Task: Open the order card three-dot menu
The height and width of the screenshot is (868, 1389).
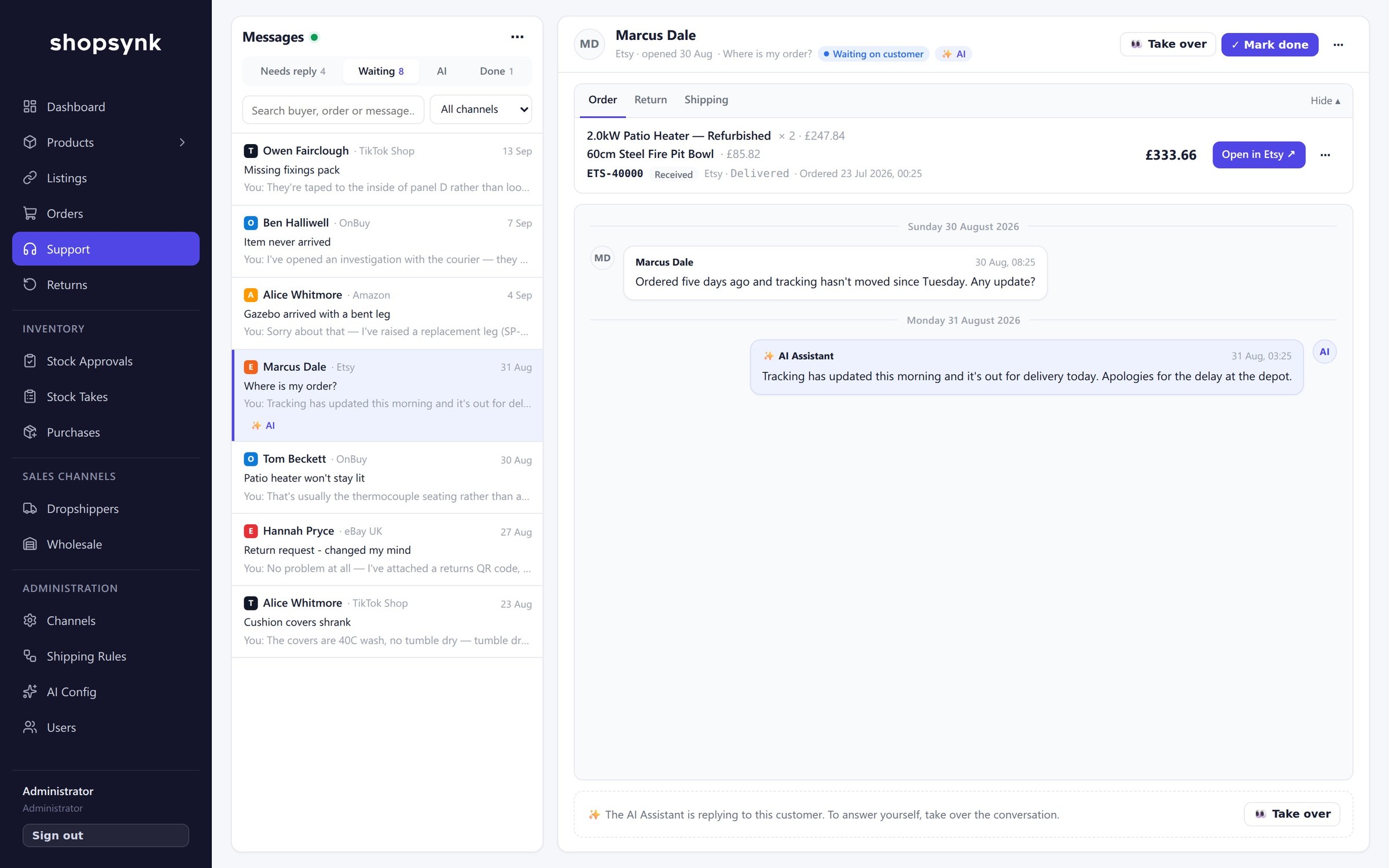Action: (x=1325, y=155)
